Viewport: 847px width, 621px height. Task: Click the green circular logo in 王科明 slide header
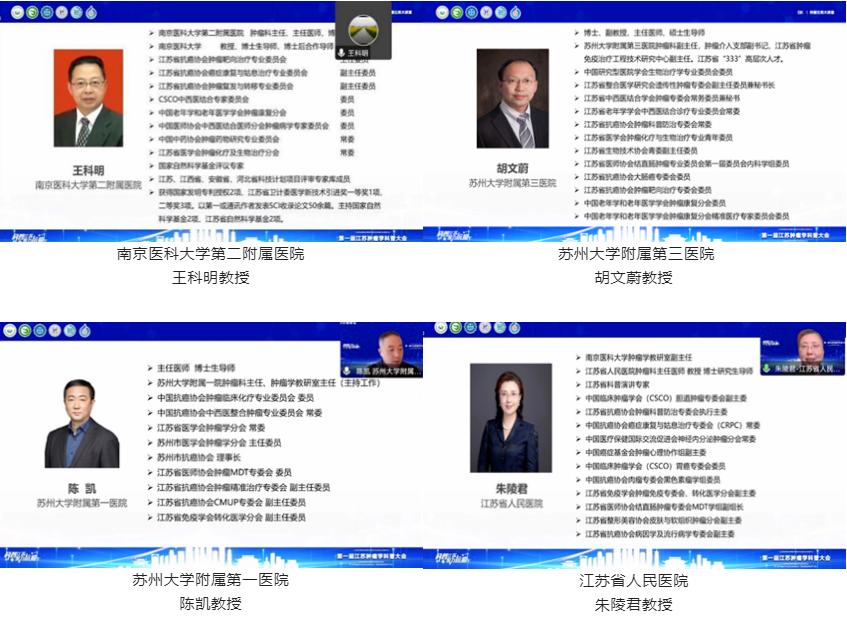pos(32,12)
